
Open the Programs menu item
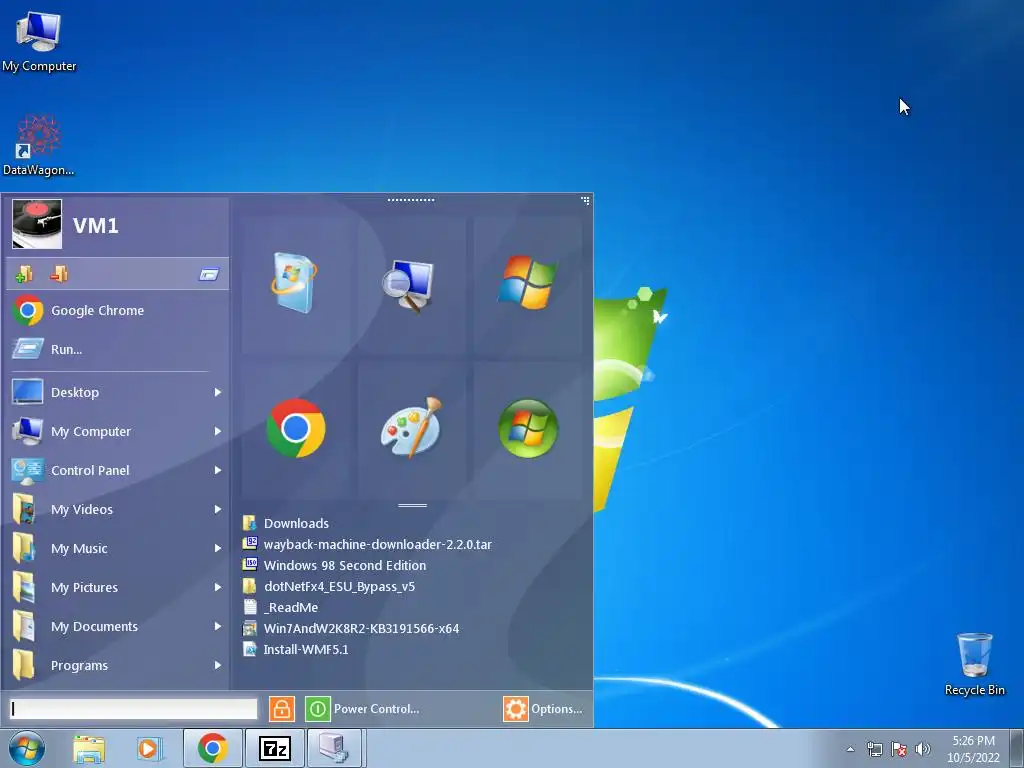pyautogui.click(x=80, y=665)
